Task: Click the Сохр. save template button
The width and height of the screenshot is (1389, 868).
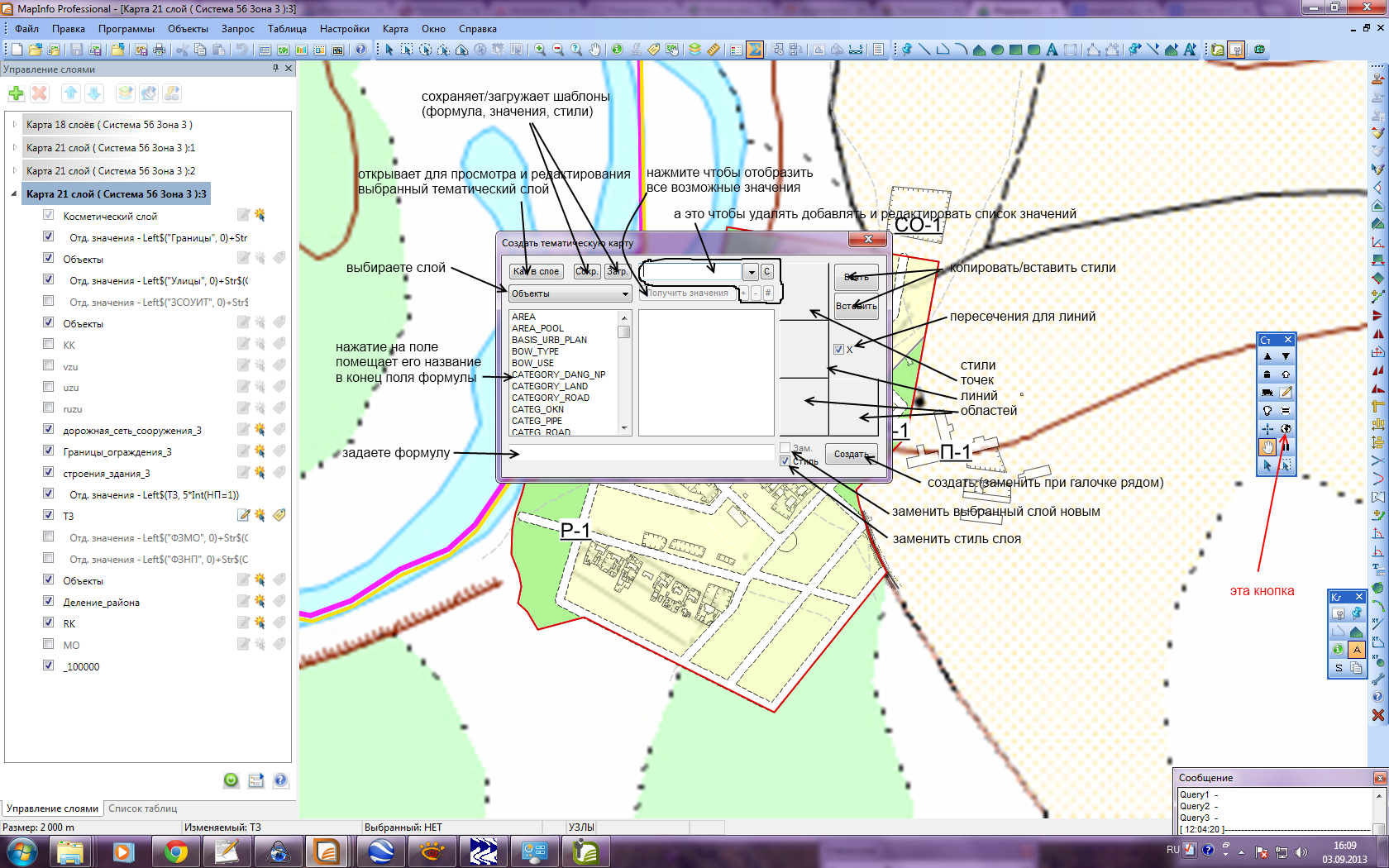Action: 587,271
